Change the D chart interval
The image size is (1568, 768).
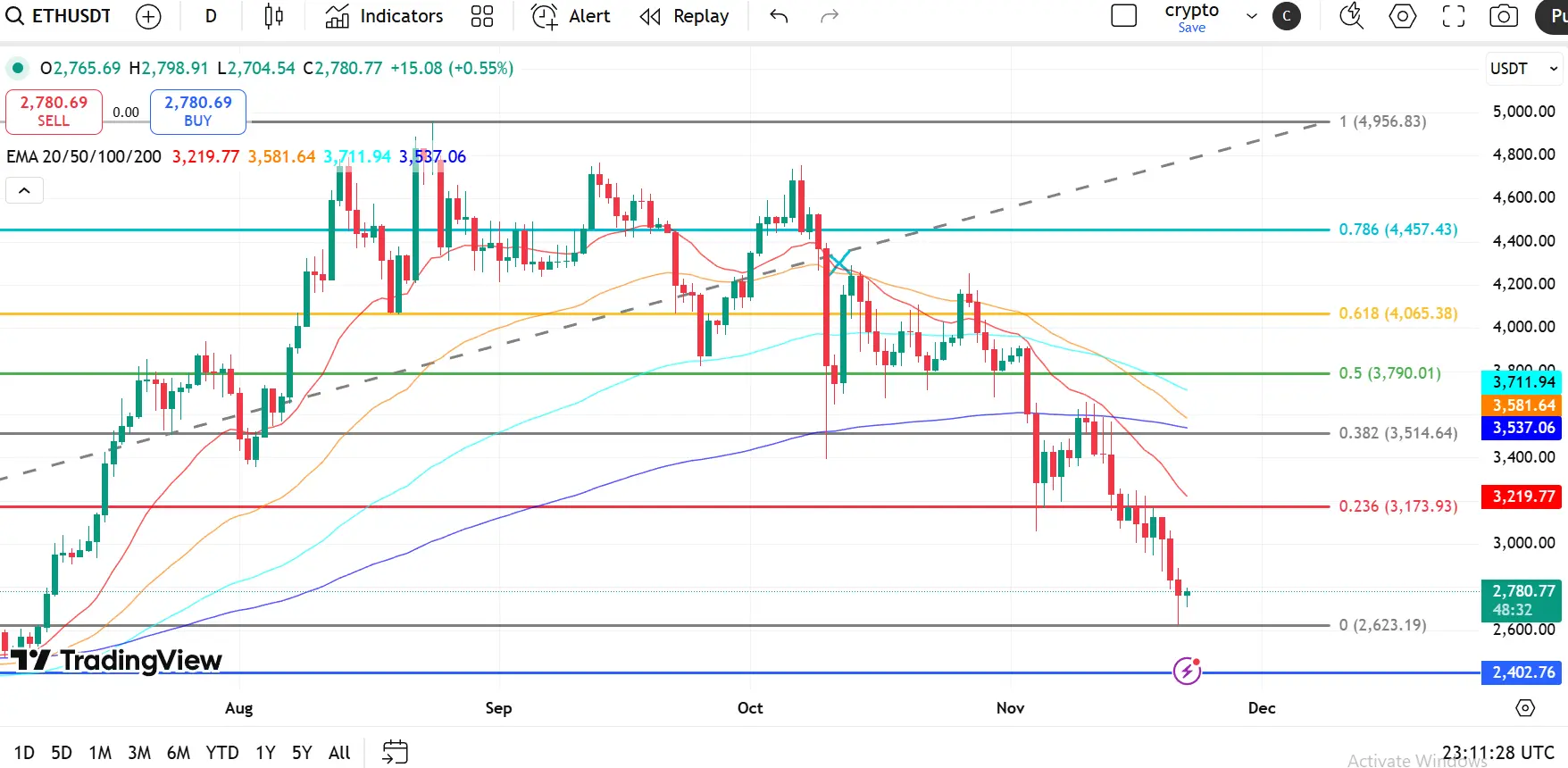pyautogui.click(x=211, y=16)
